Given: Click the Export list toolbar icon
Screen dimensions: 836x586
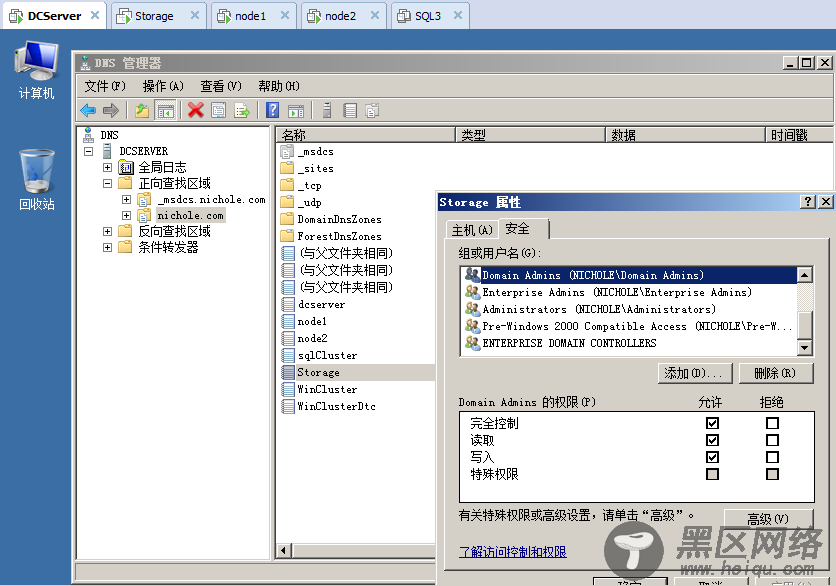Looking at the screenshot, I should (x=242, y=110).
